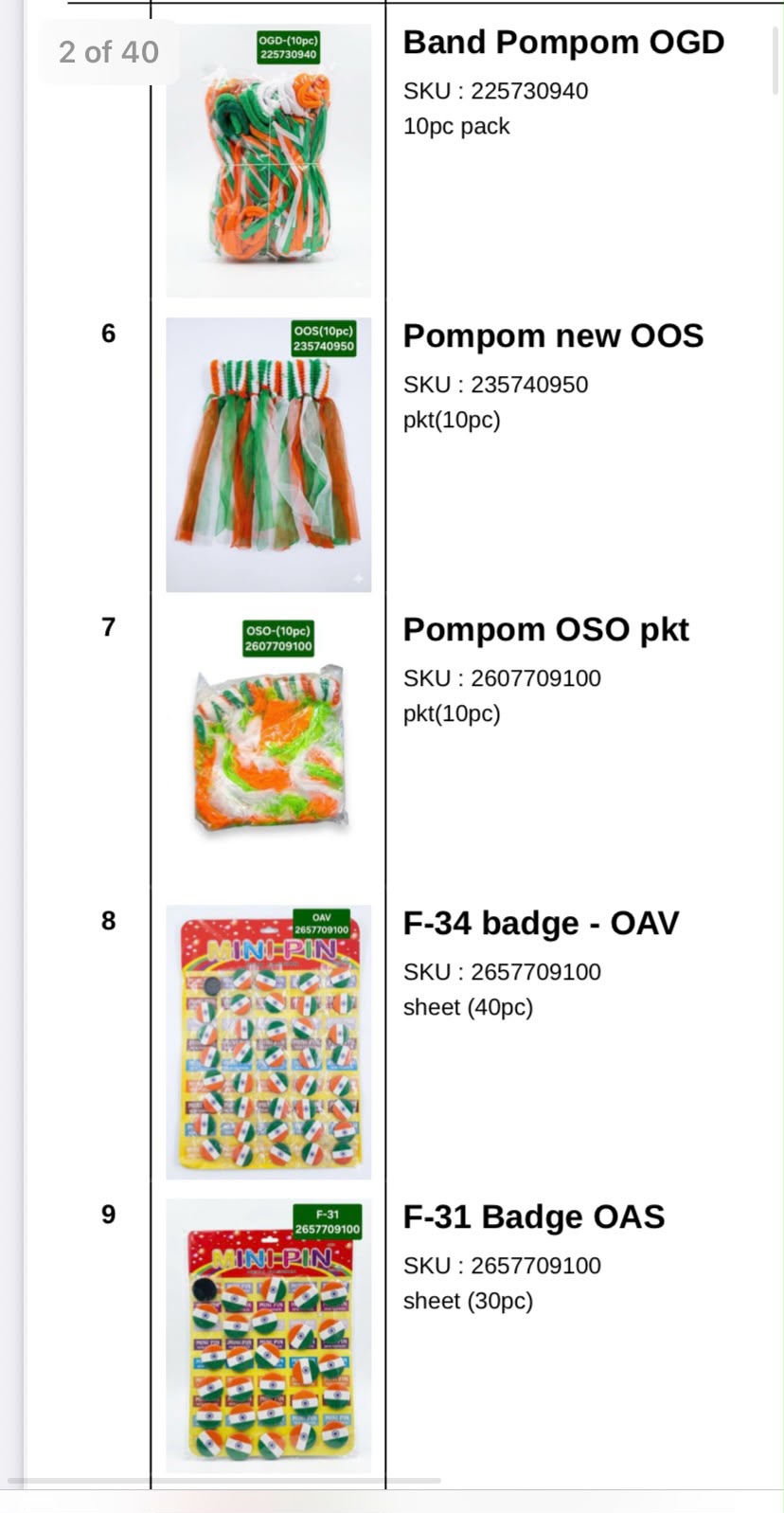Click SKU 225730940 text
Viewport: 784px width, 1513px height.
495,91
